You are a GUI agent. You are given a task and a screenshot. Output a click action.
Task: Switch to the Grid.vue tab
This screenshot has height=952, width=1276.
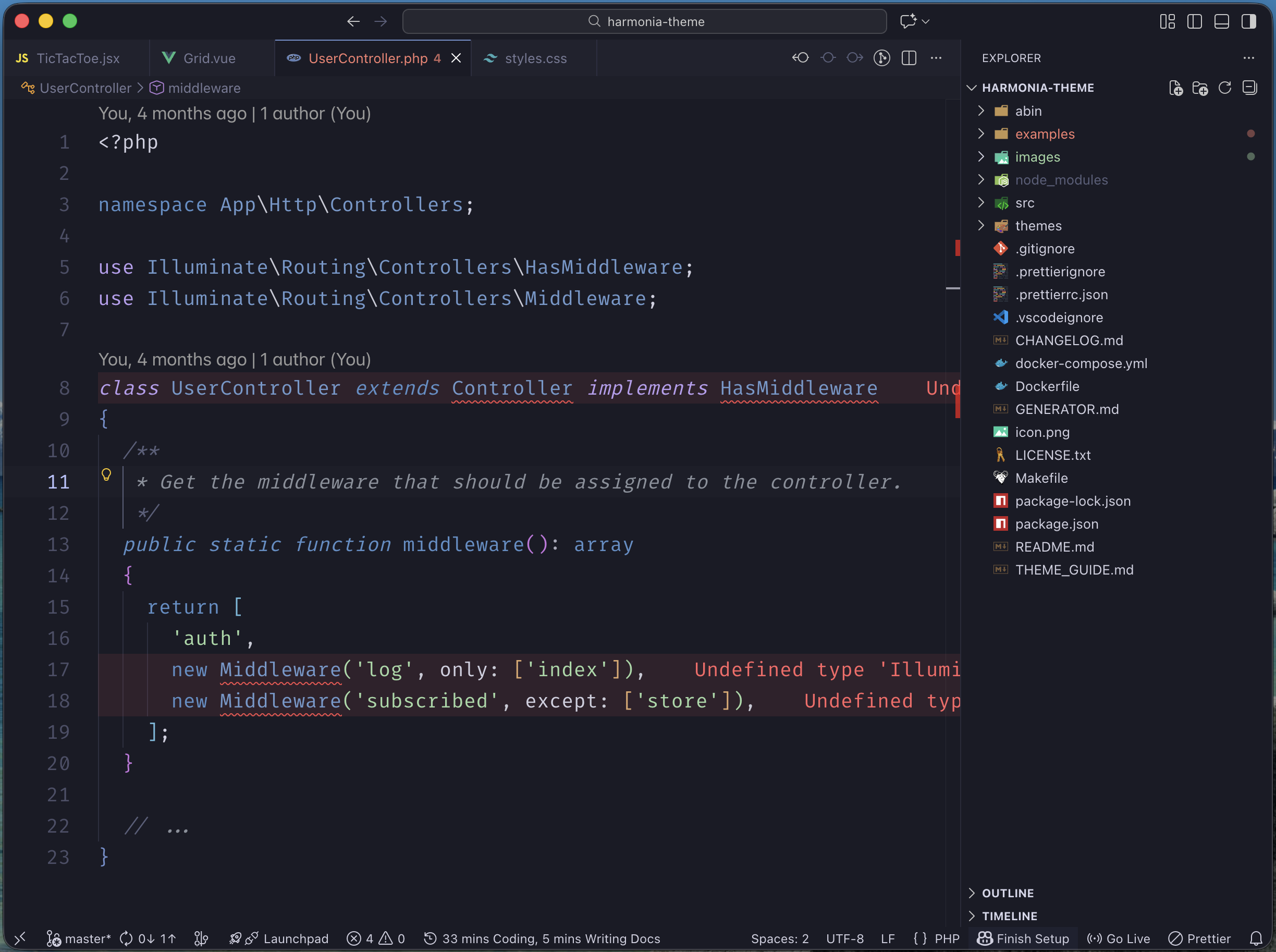pyautogui.click(x=208, y=58)
